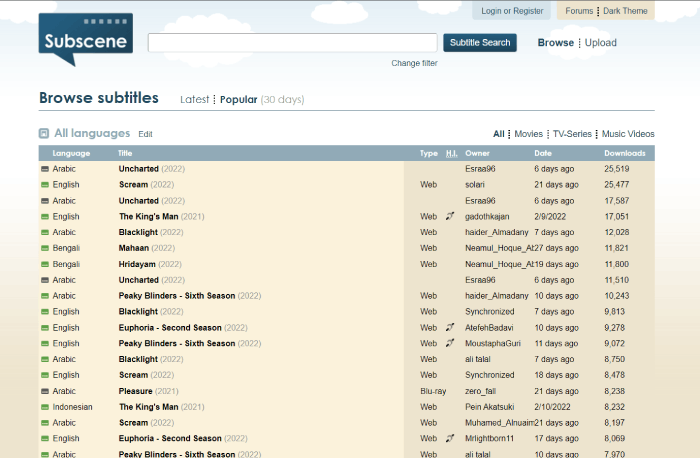Image resolution: width=700 pixels, height=458 pixels.
Task: Open owner zero_fall's profile
Action: (x=480, y=391)
